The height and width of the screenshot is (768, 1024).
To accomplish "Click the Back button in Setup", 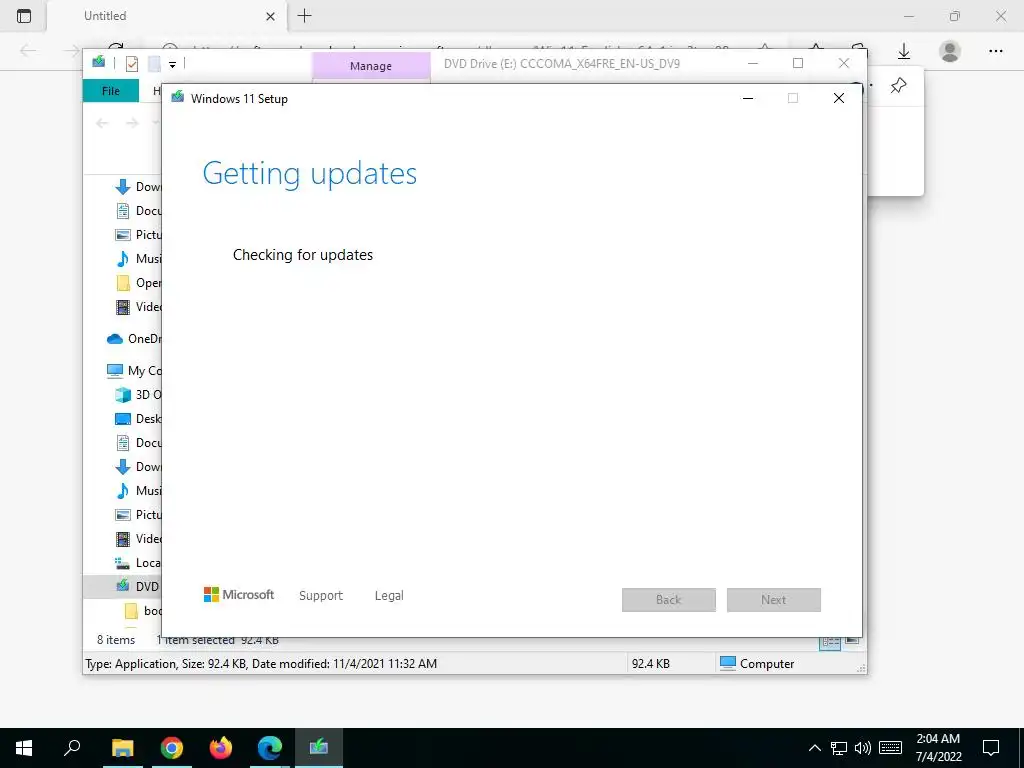I will point(669,600).
